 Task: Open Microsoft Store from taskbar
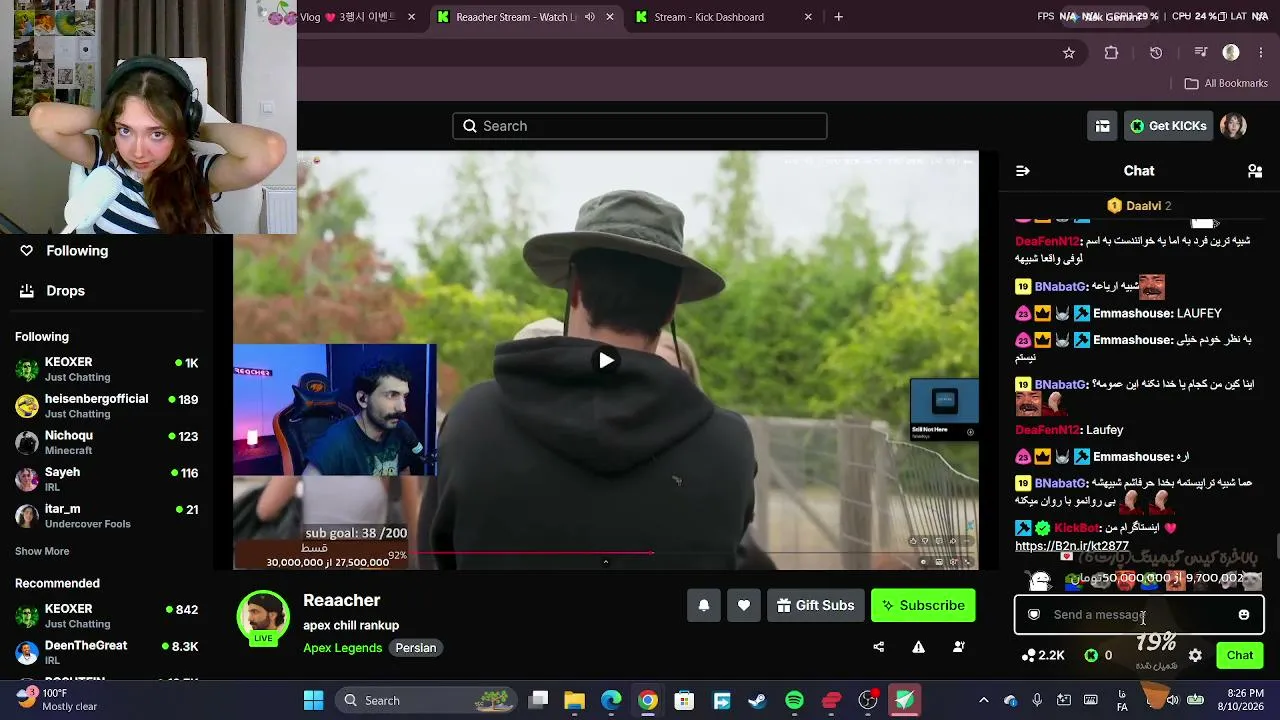(x=684, y=700)
